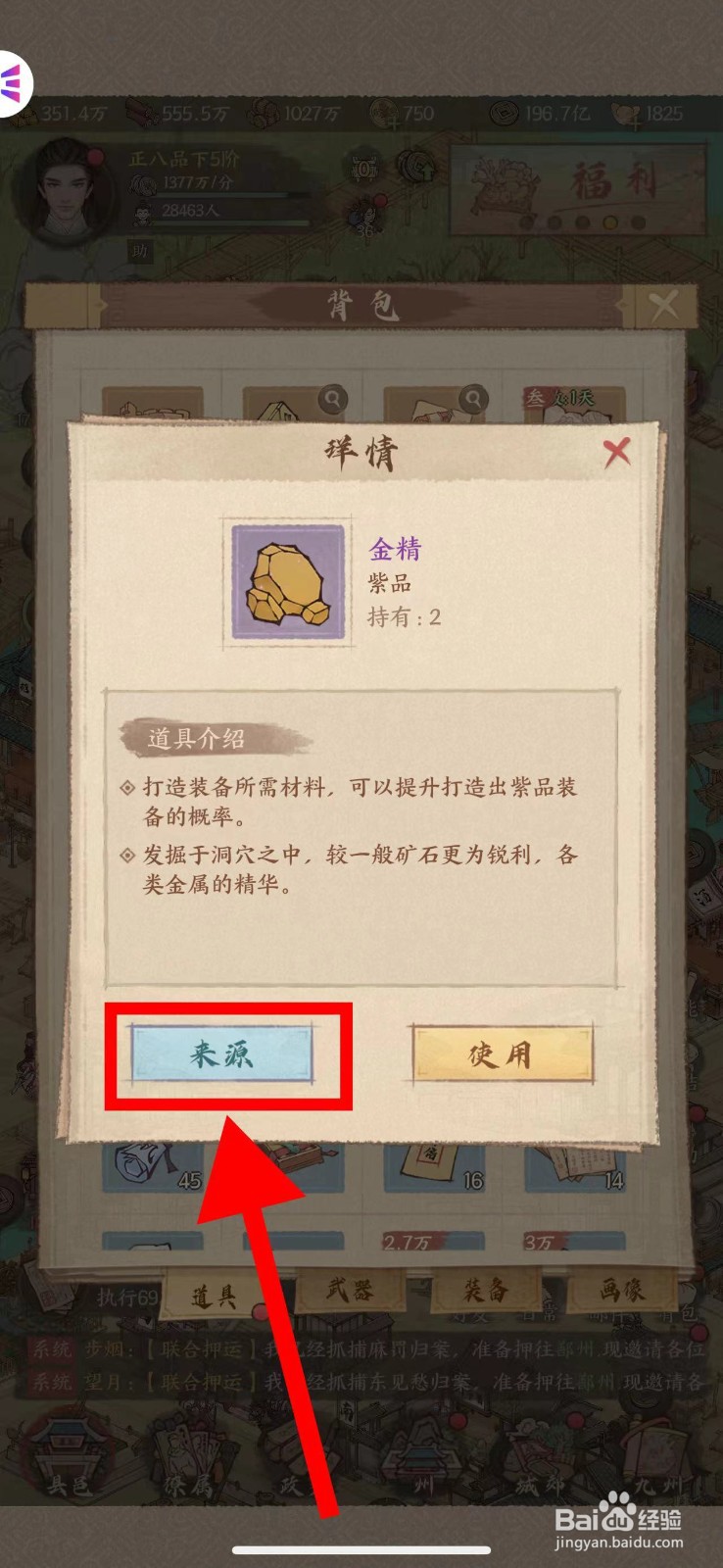Image resolution: width=723 pixels, height=1568 pixels.
Task: Click the 来源 source button
Action: (222, 1053)
